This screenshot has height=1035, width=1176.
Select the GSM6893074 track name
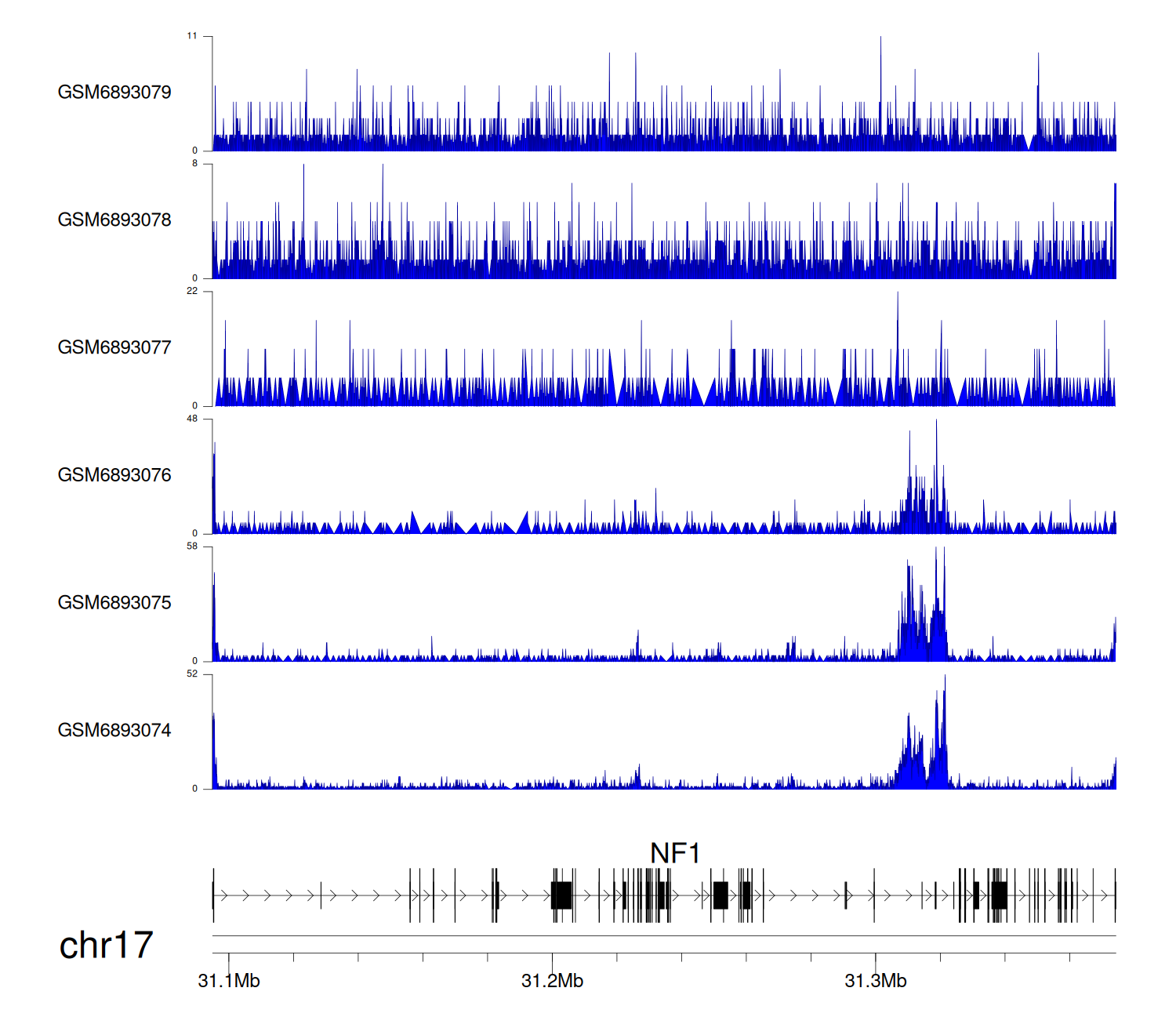(x=114, y=731)
